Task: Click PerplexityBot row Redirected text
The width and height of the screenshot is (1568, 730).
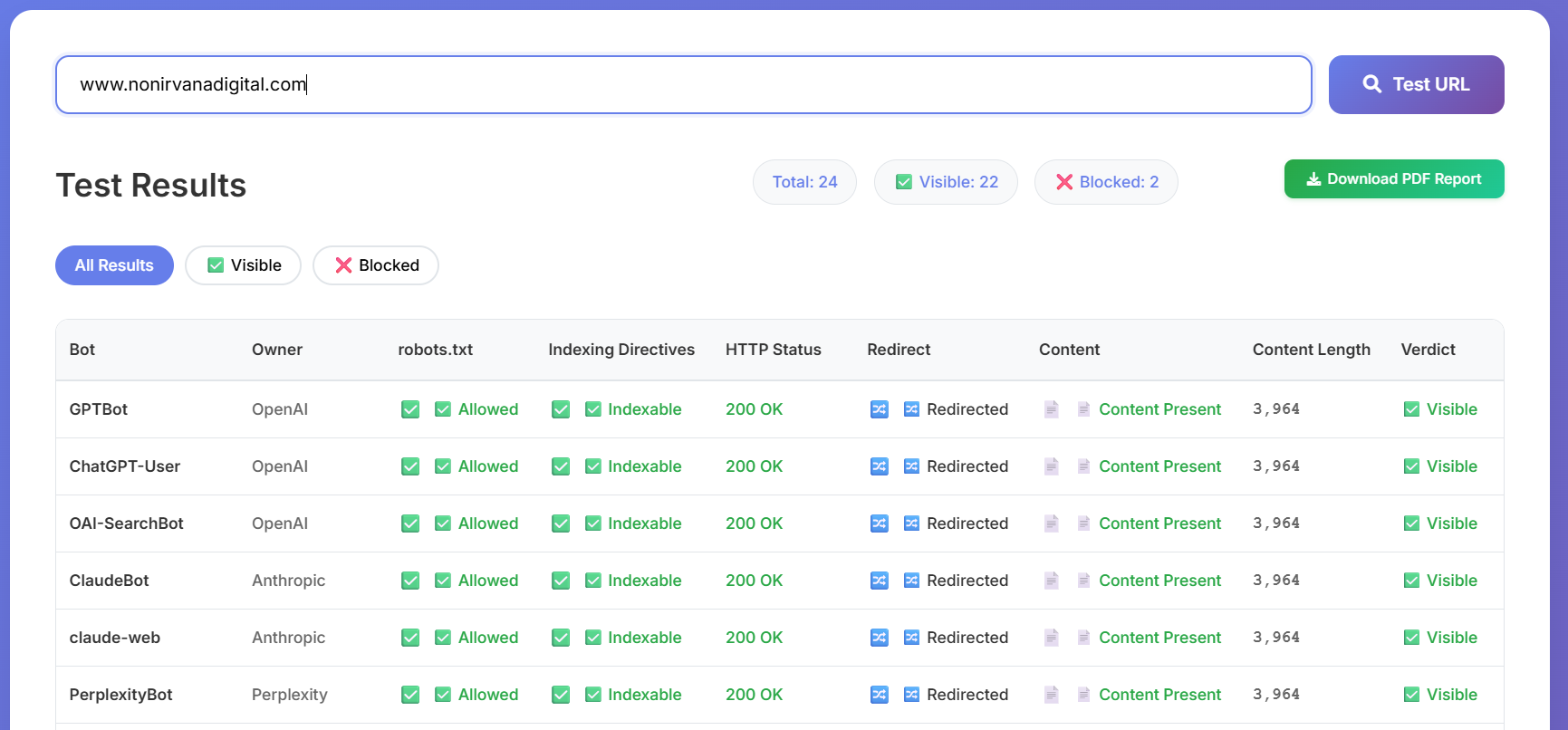Action: (967, 695)
